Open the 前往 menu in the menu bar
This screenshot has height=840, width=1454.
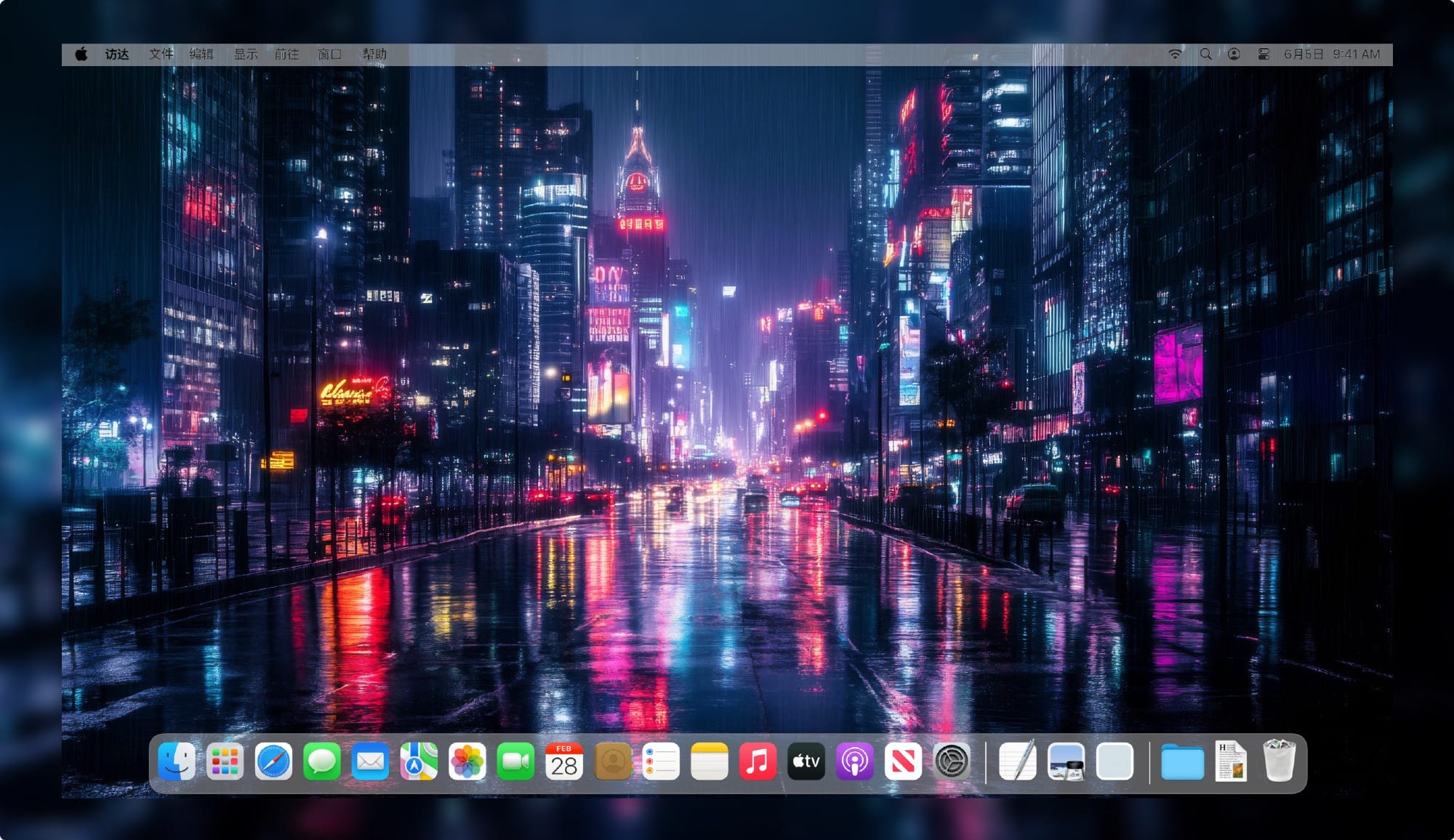(x=286, y=54)
